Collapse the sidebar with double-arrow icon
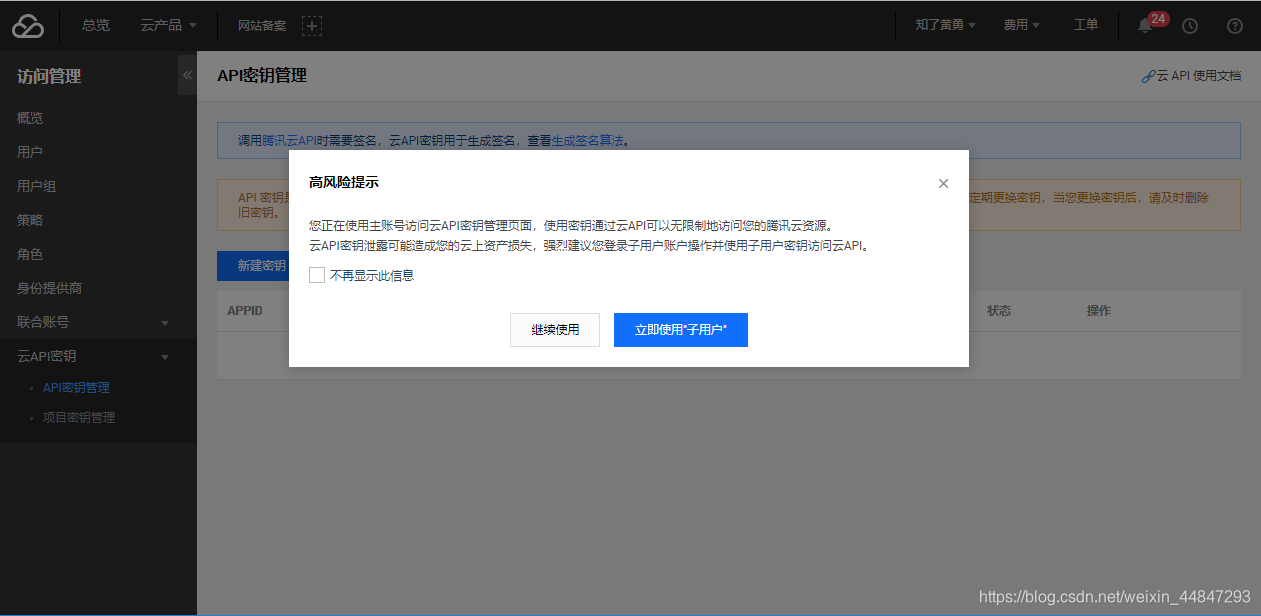This screenshot has height=616, width=1261. point(187,76)
